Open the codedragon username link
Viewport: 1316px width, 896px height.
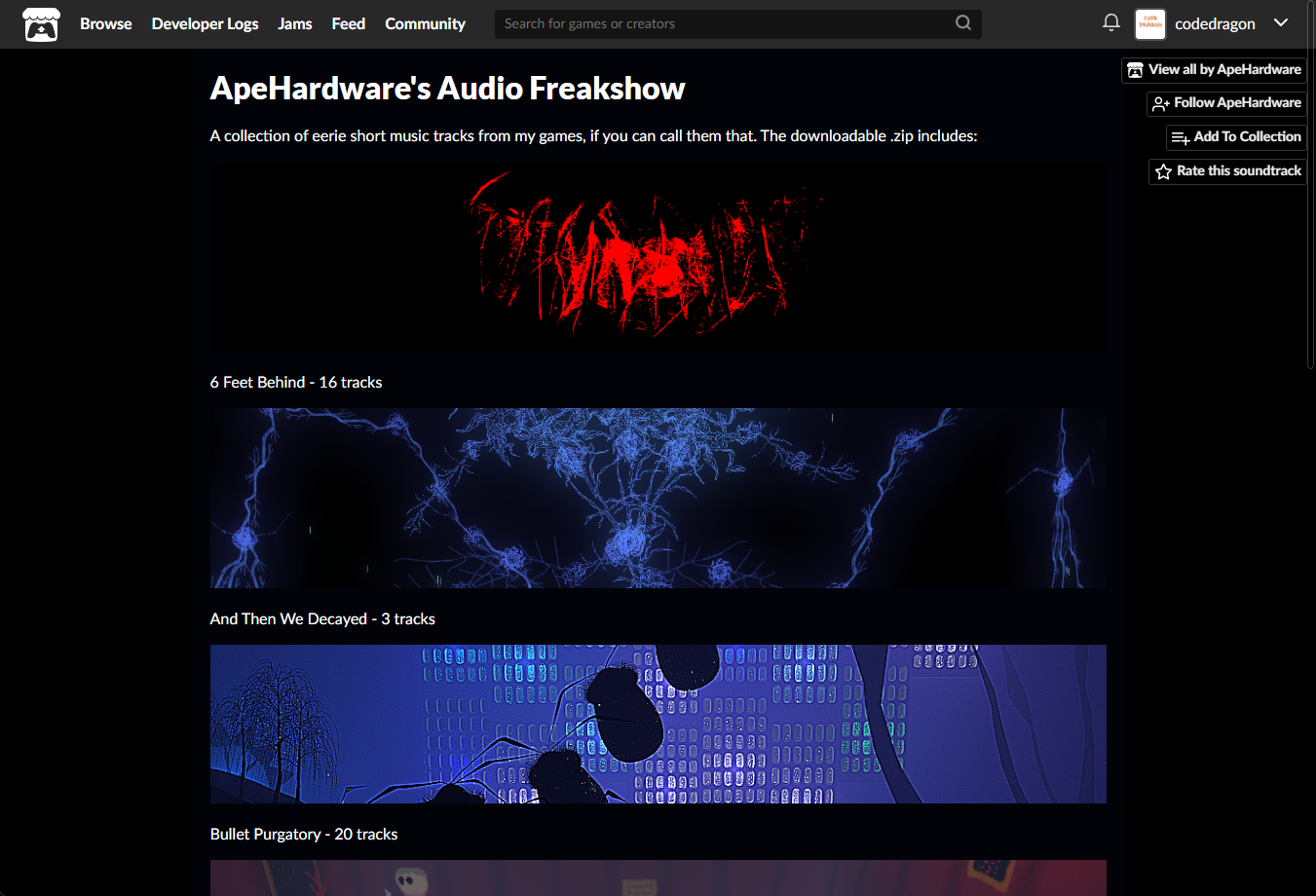[x=1215, y=23]
